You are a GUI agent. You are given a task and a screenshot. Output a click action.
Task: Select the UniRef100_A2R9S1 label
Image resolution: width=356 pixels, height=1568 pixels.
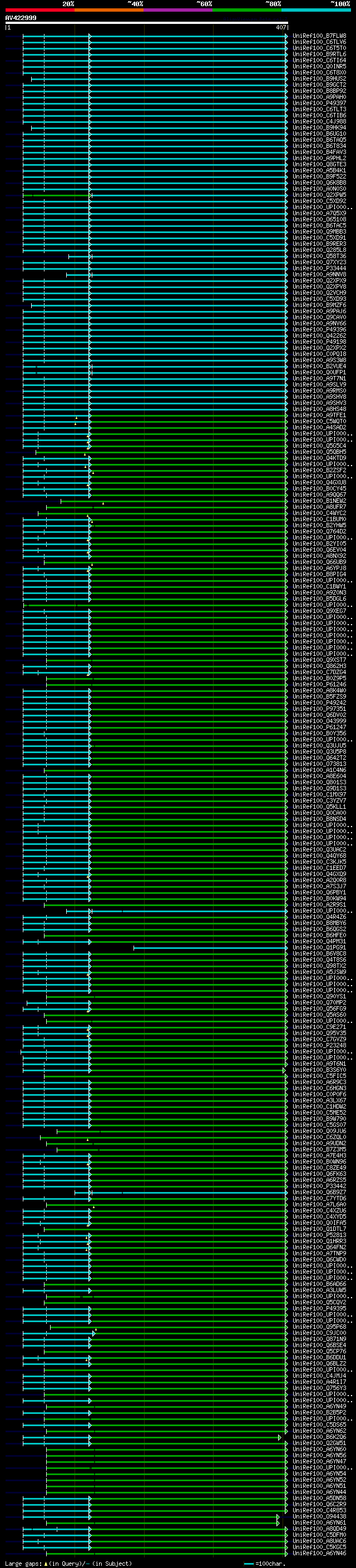click(319, 904)
